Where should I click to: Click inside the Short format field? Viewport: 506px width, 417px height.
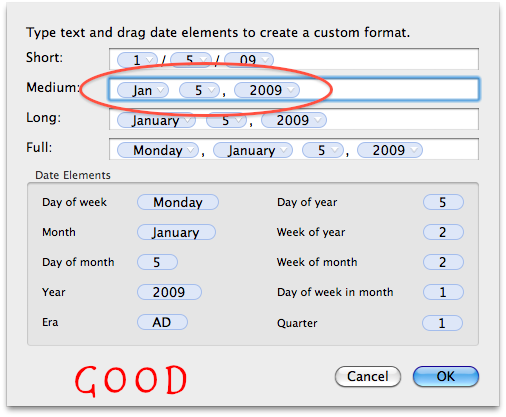tap(294, 59)
